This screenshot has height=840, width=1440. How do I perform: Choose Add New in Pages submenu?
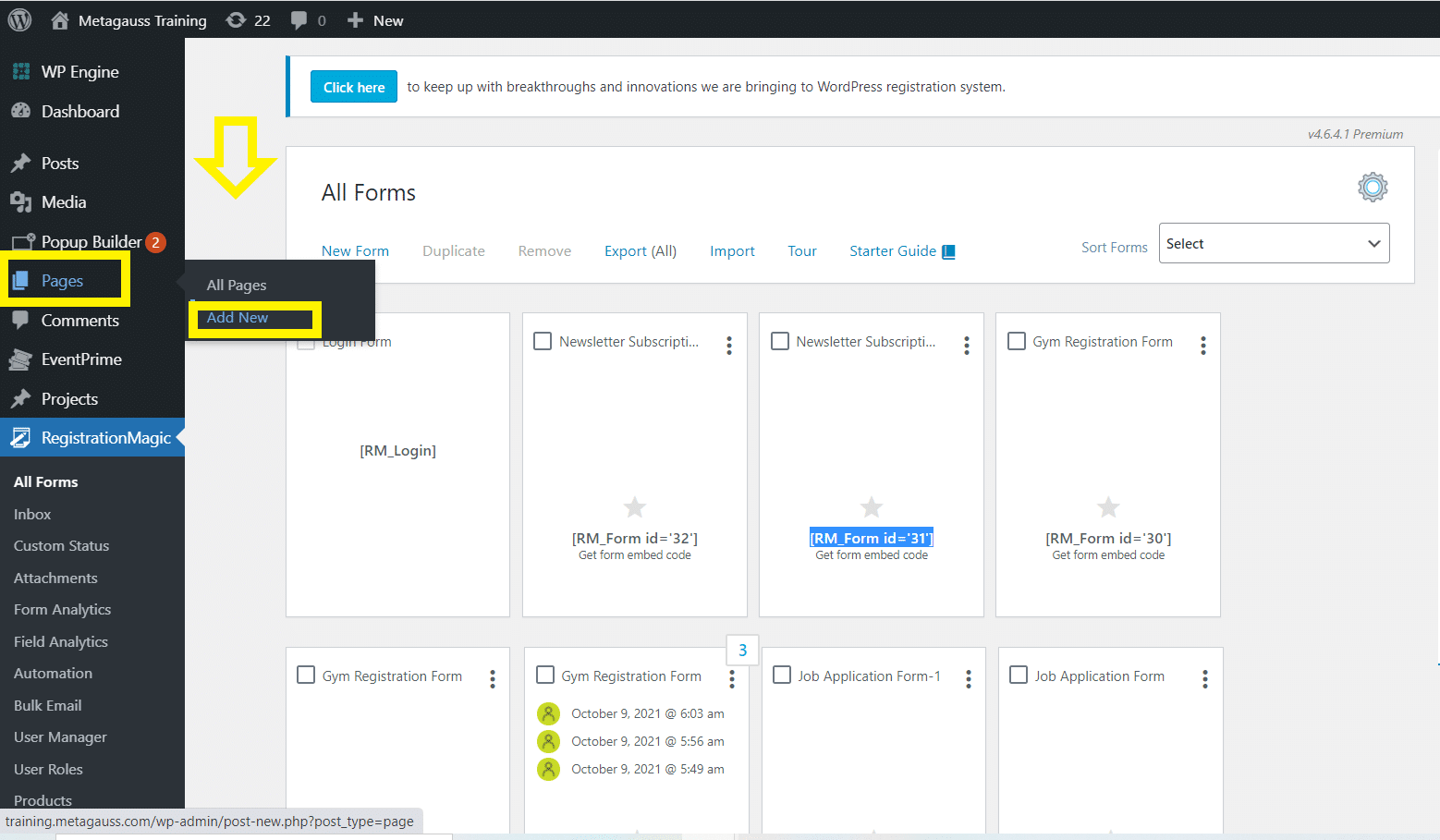[238, 318]
